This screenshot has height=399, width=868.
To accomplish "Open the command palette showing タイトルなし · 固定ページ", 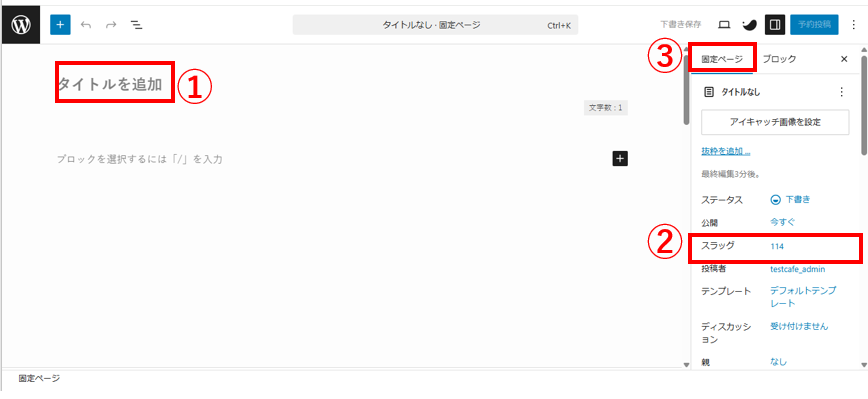I will coord(435,25).
